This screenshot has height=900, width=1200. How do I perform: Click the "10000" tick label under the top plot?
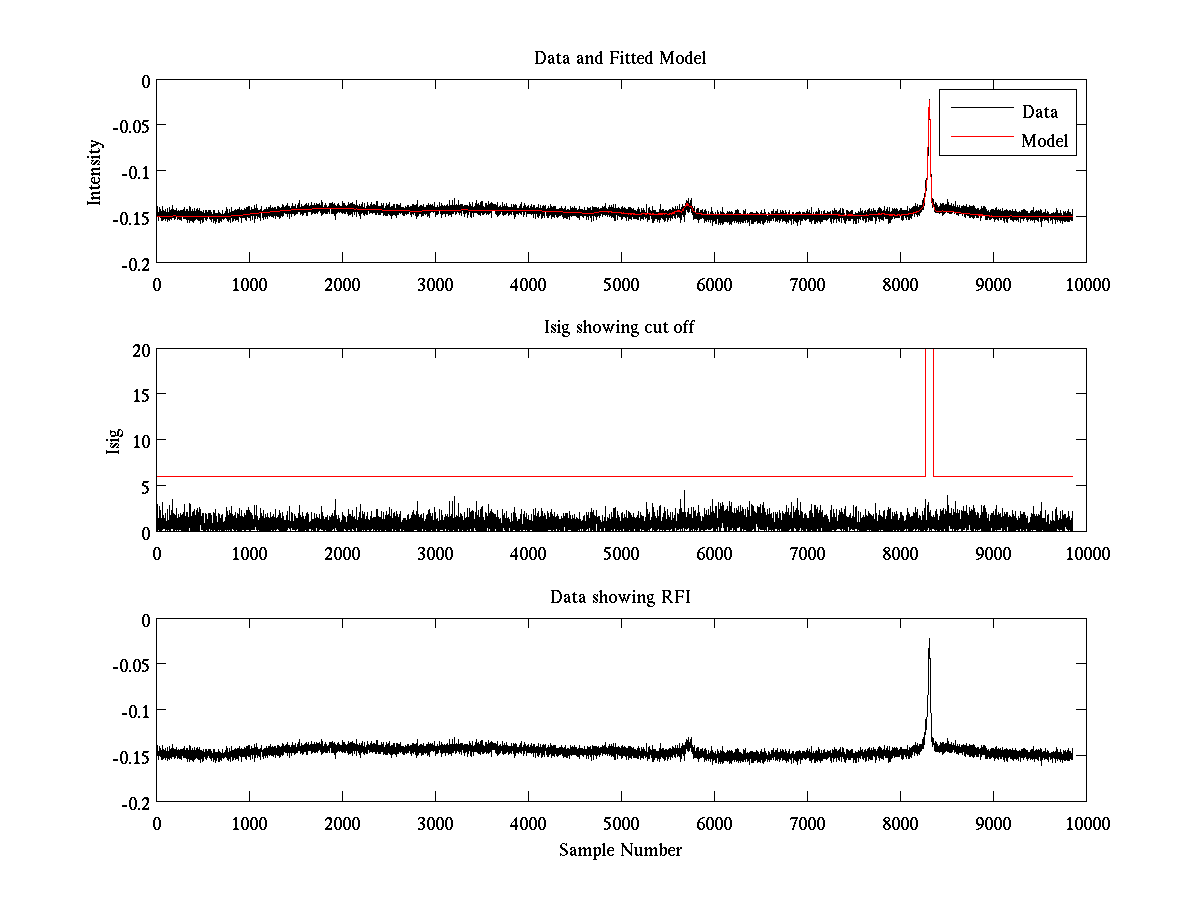1086,285
